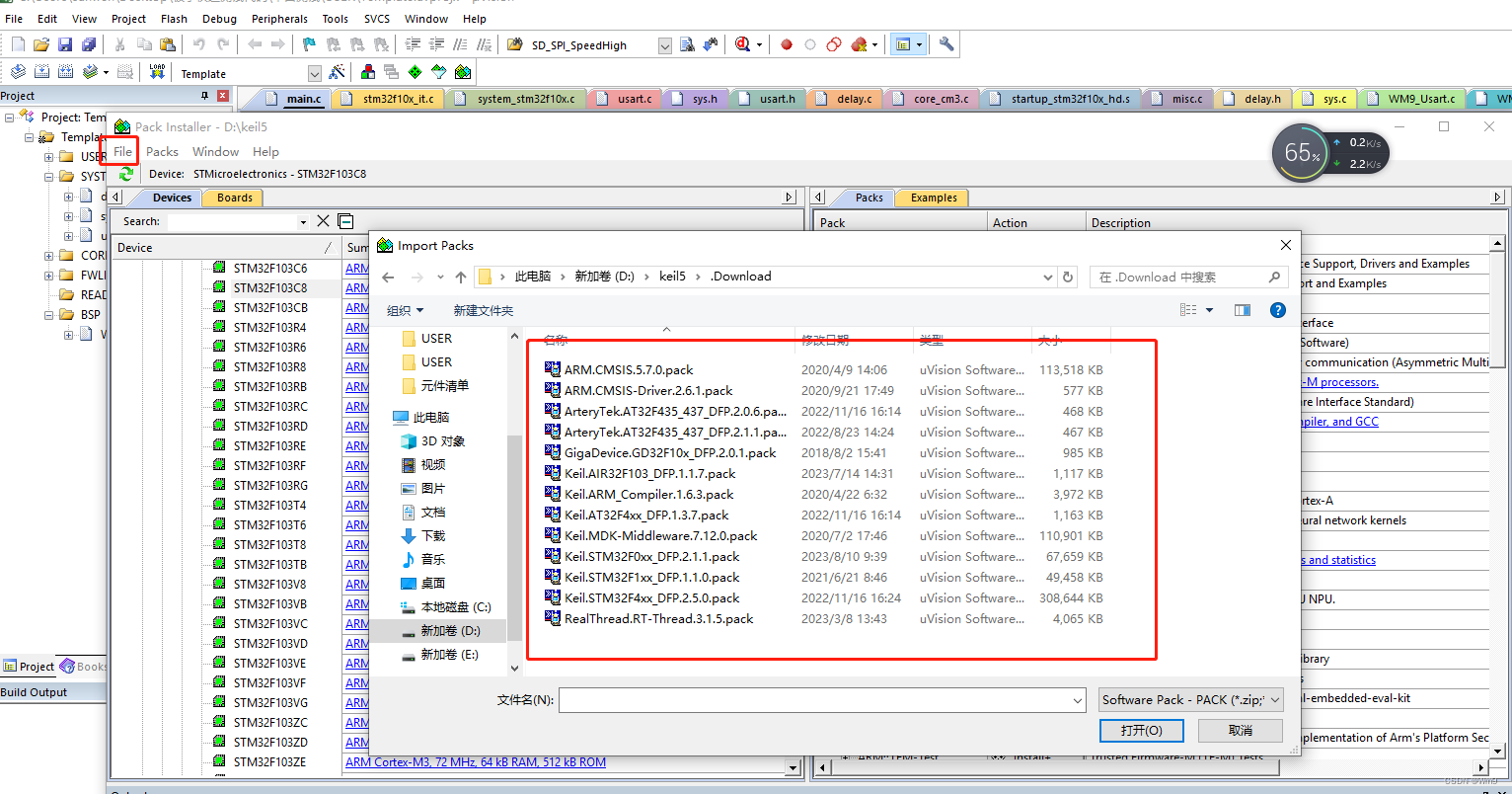Click the 文件名 file name input field
Viewport: 1512px width, 794px height.
point(815,700)
